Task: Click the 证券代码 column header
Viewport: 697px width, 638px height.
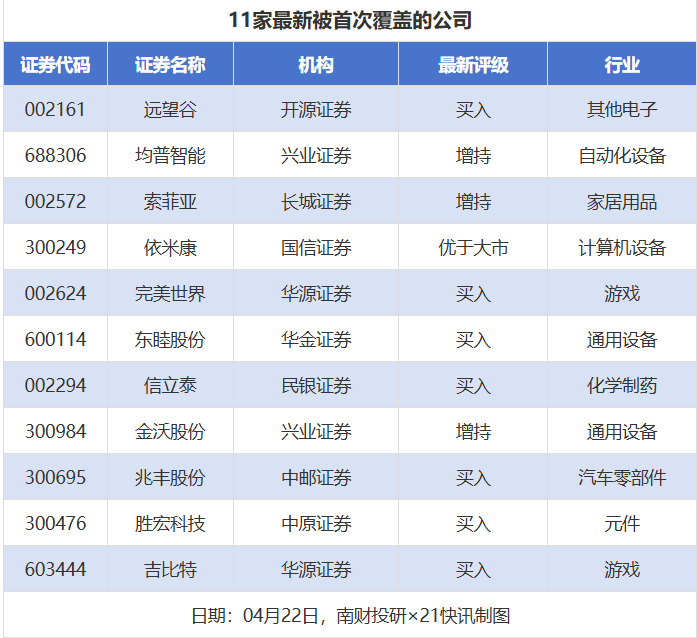Action: point(55,65)
